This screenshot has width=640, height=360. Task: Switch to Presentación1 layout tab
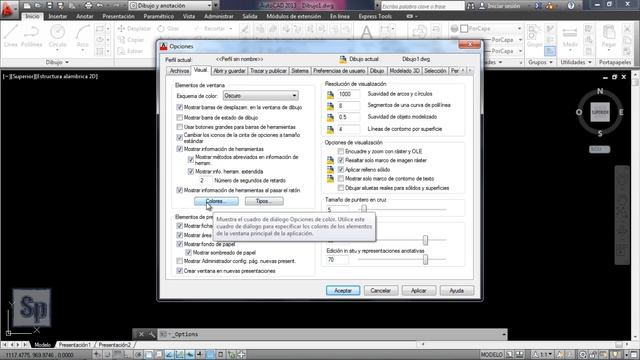point(74,345)
